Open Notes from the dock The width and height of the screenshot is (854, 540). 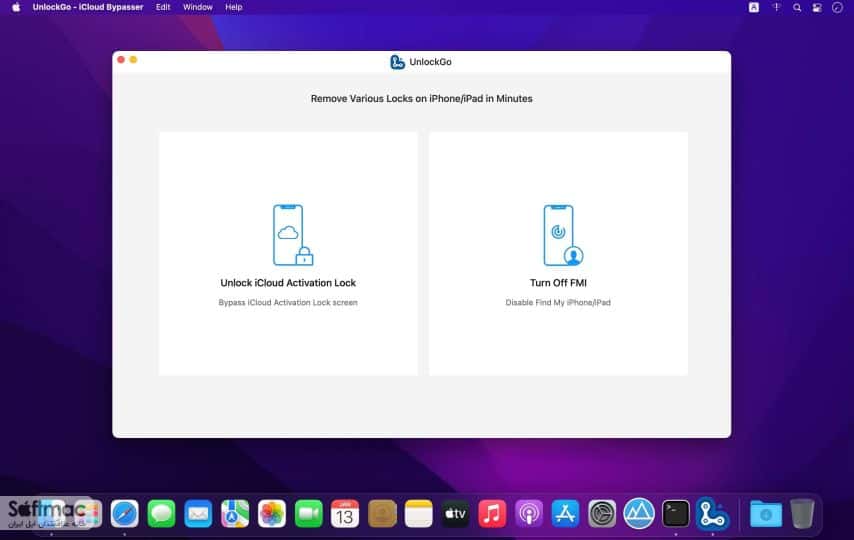pyautogui.click(x=418, y=514)
